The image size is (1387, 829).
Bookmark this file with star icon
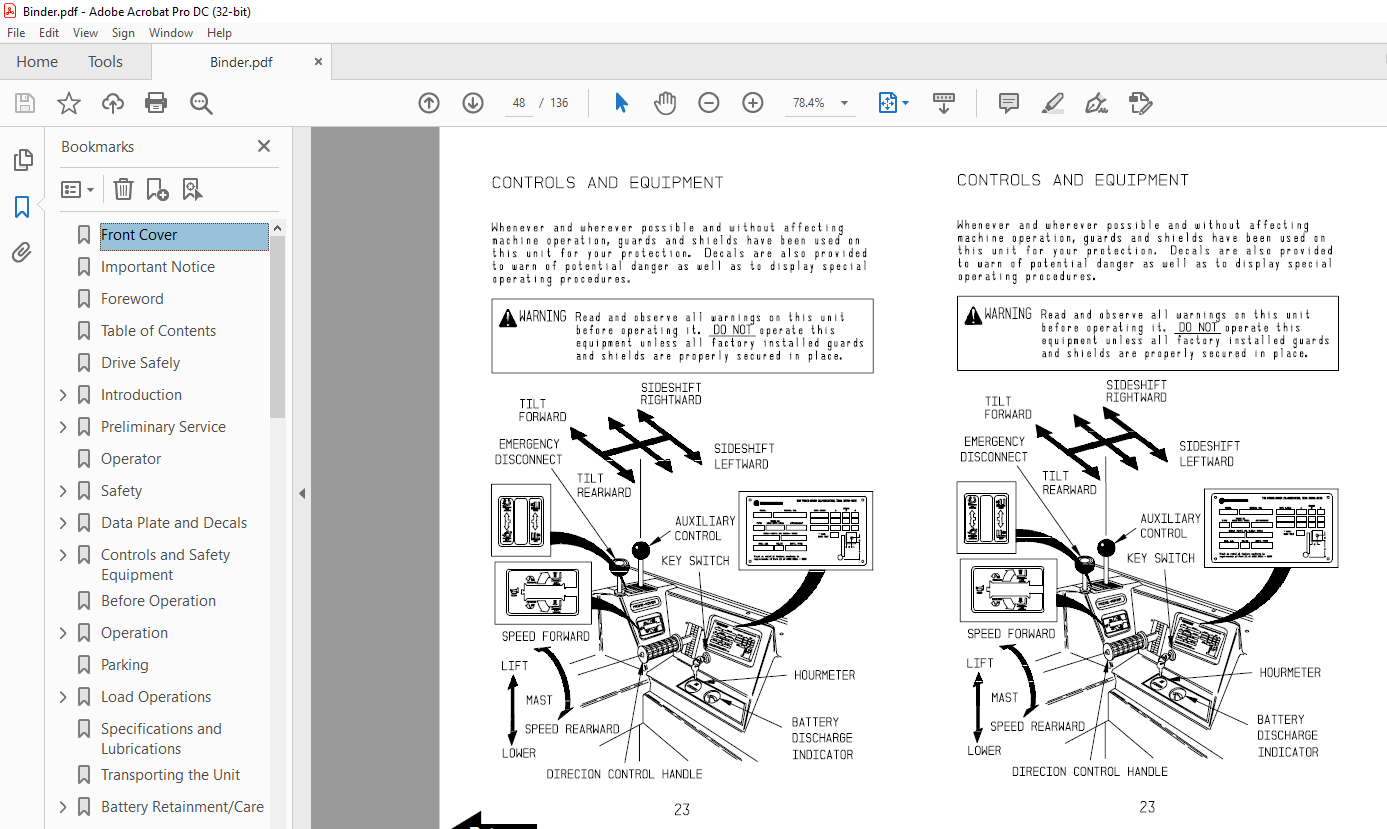pos(69,103)
